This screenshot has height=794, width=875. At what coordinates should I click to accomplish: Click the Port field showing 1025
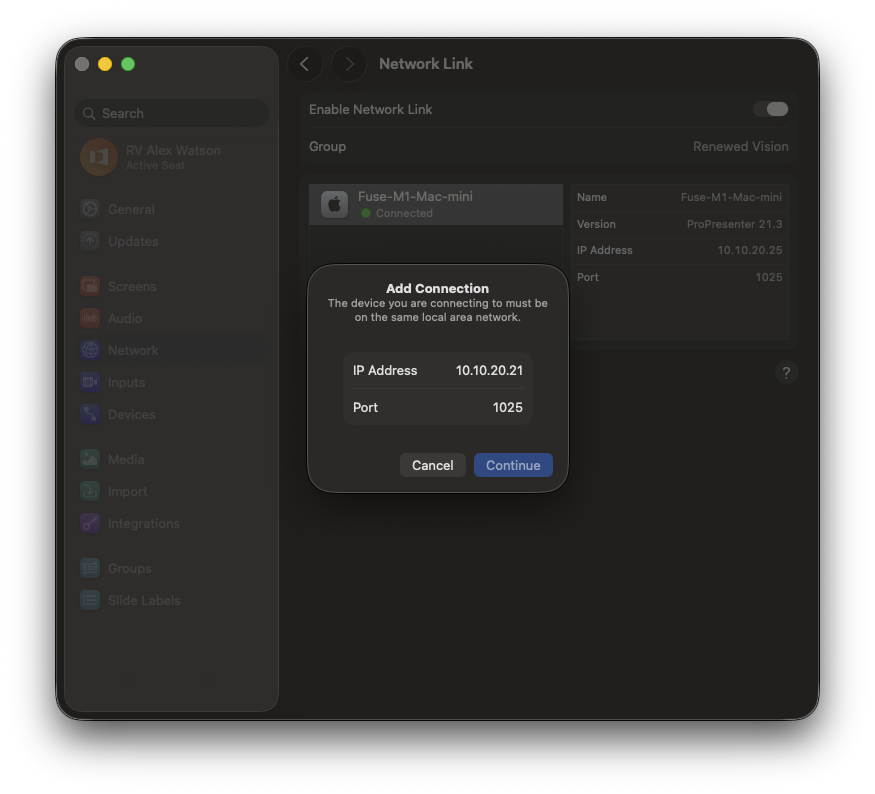507,408
